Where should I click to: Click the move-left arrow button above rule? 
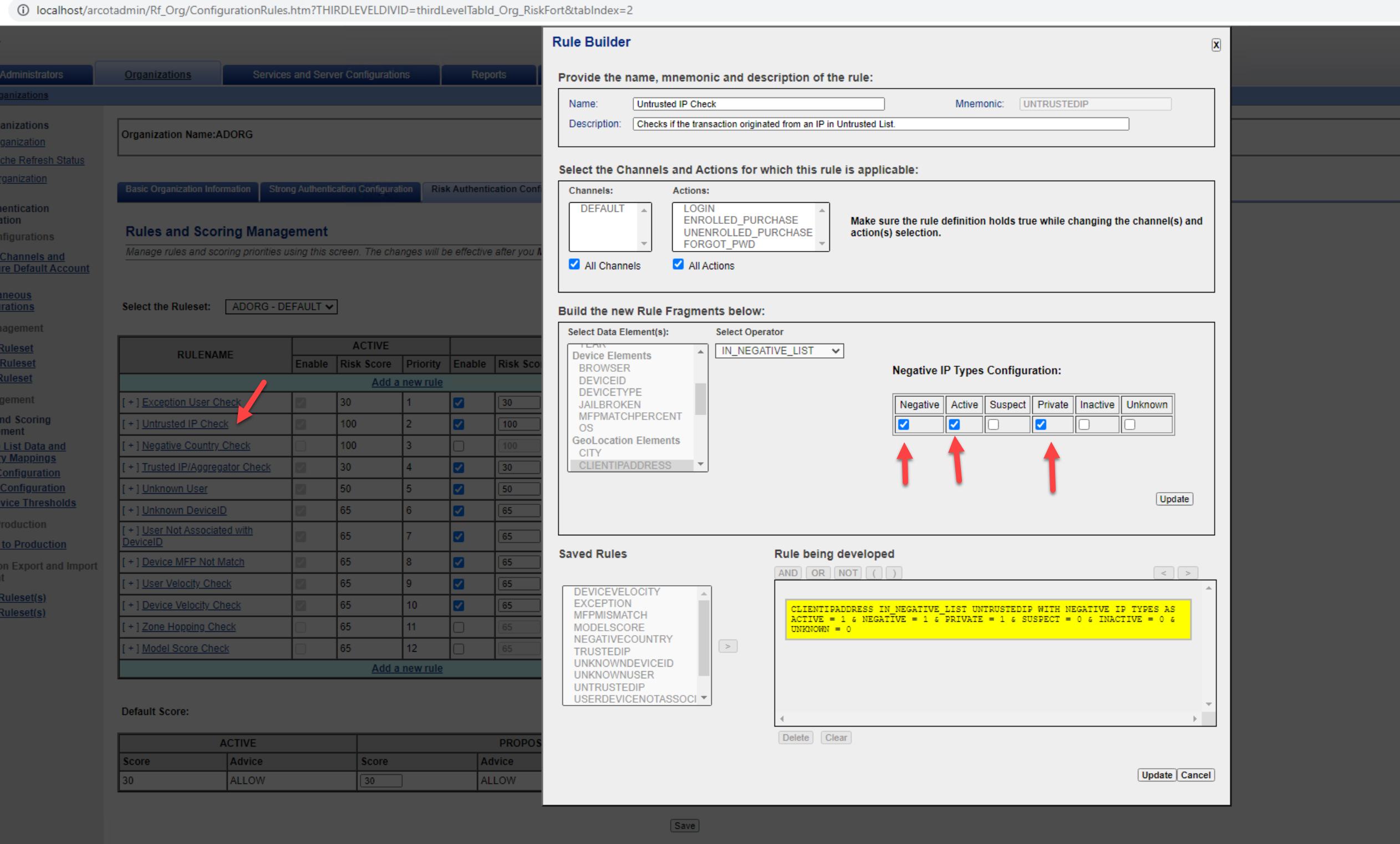pyautogui.click(x=1163, y=572)
